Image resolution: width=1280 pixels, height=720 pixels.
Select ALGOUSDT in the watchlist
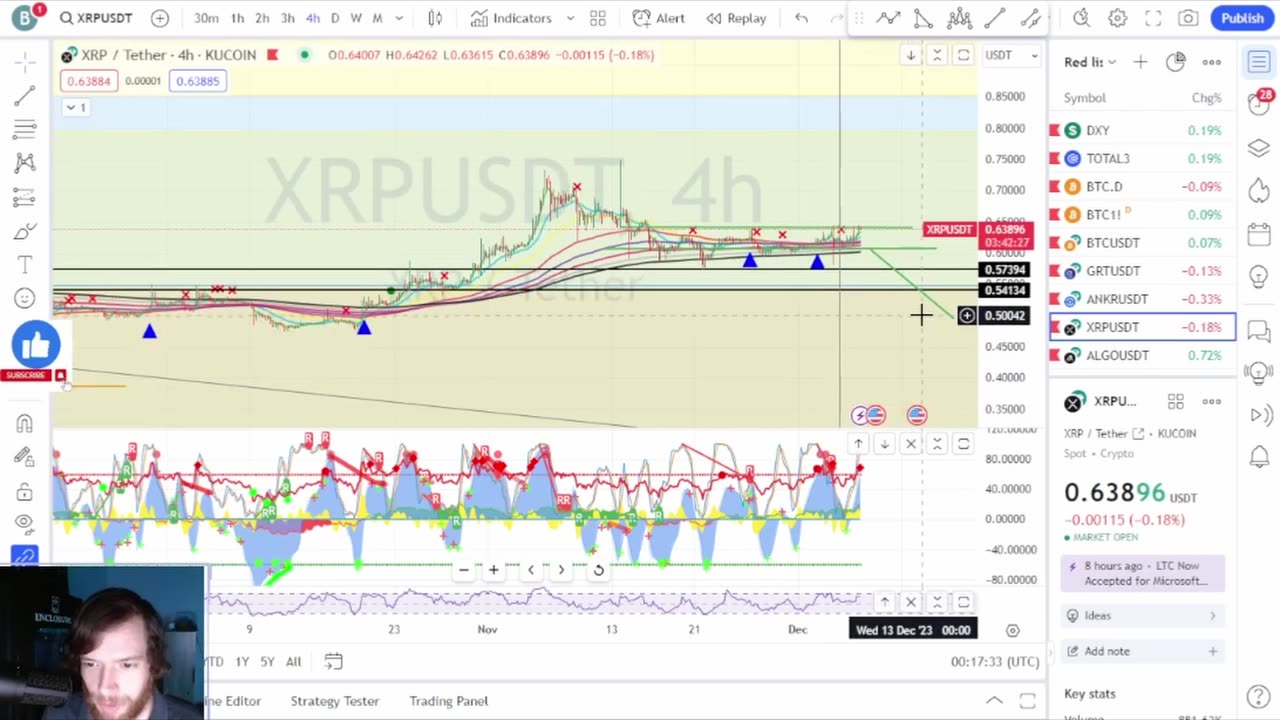1142,355
